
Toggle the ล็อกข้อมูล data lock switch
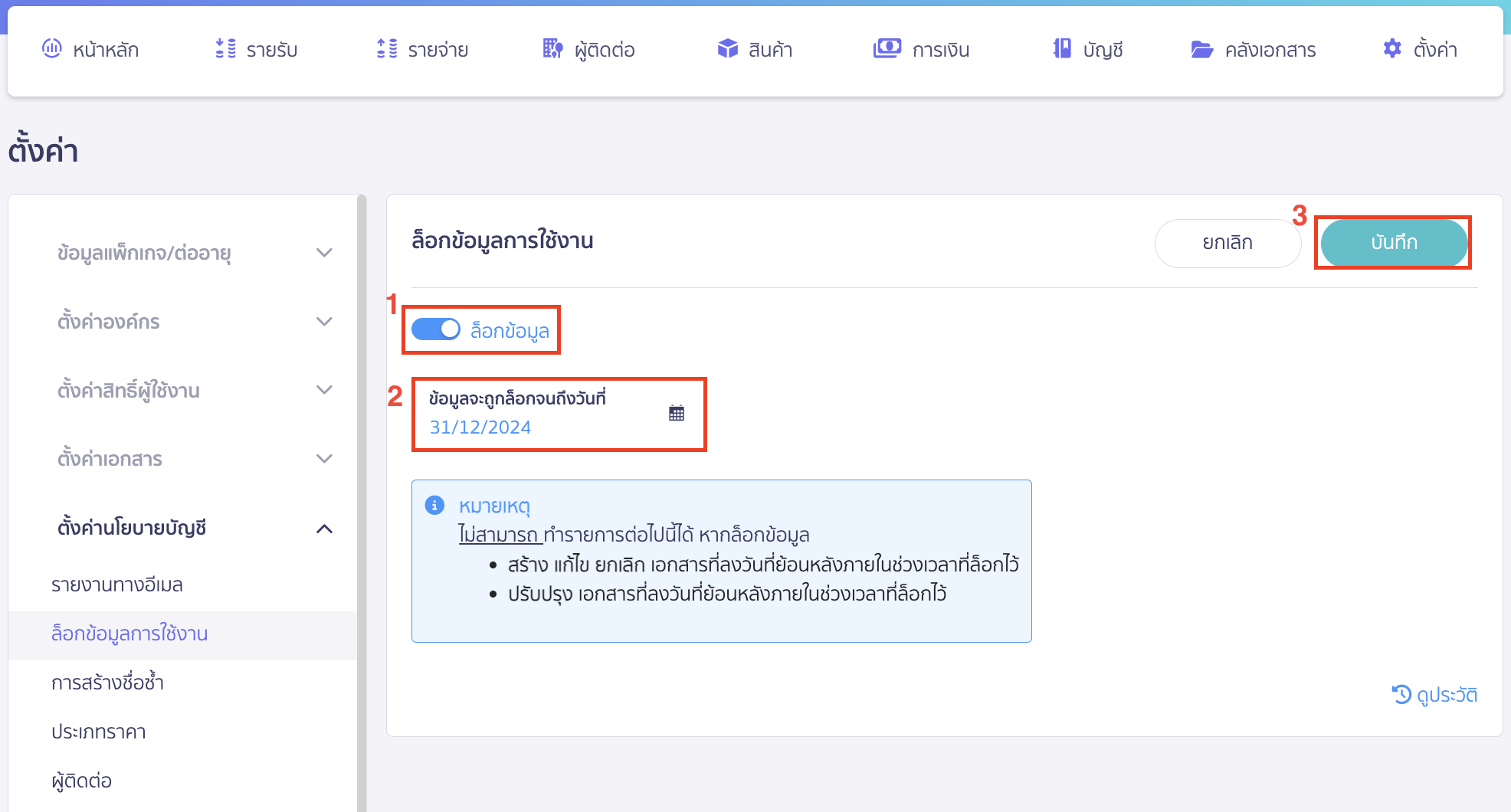435,329
